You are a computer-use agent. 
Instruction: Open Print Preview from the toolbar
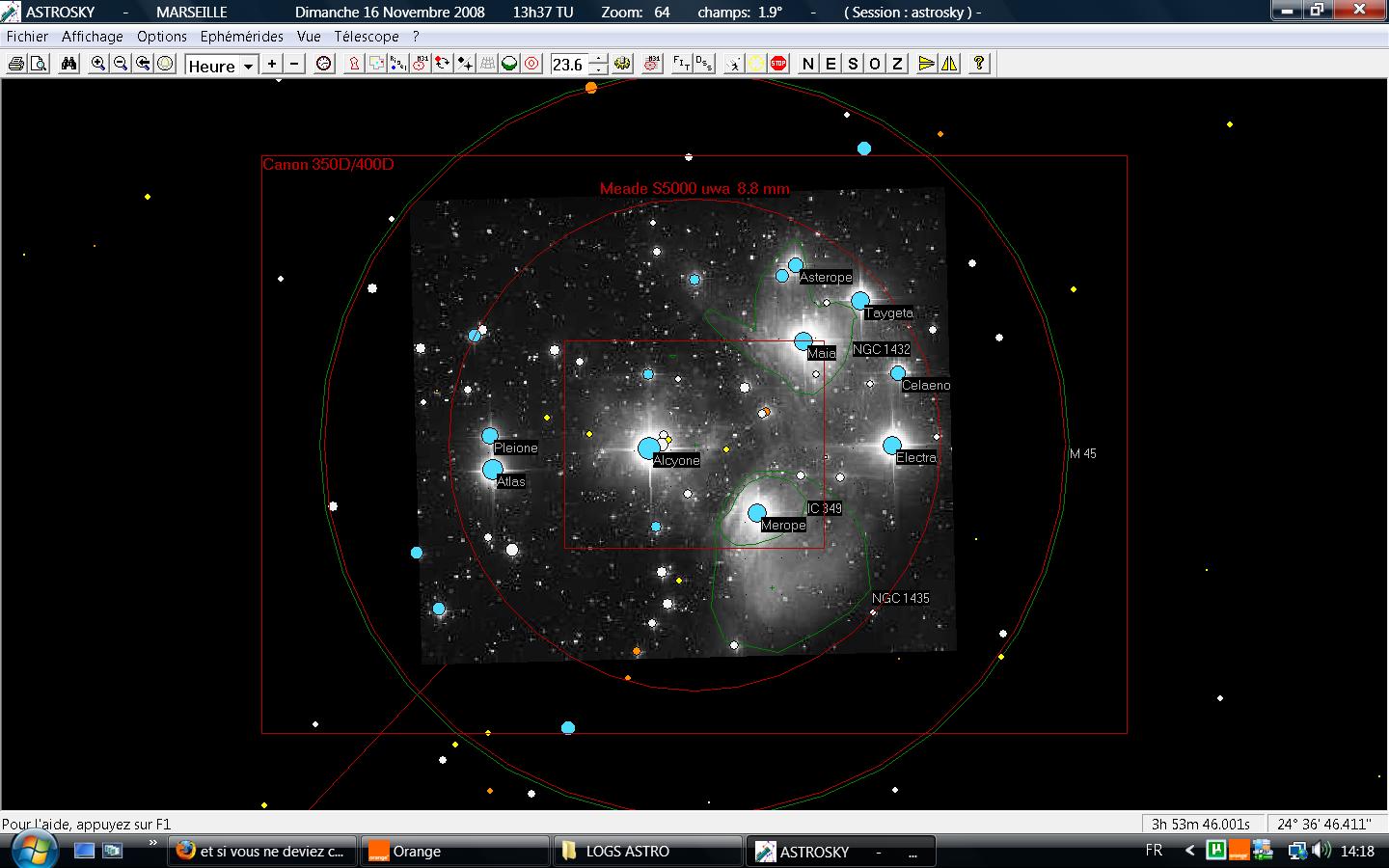(39, 64)
